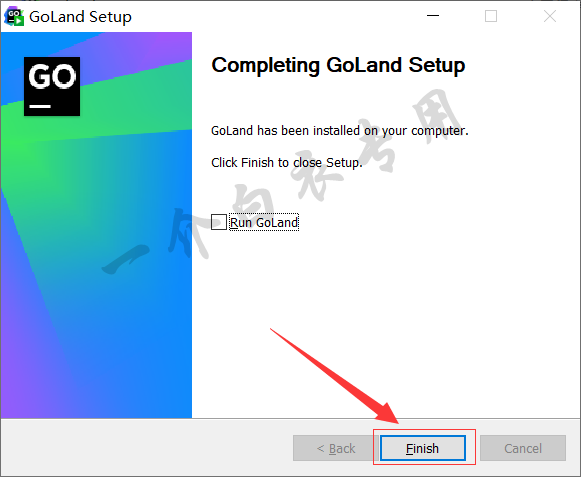Click the white dash under GO in the logo
Screen dimensions: 581x477
[40, 106]
